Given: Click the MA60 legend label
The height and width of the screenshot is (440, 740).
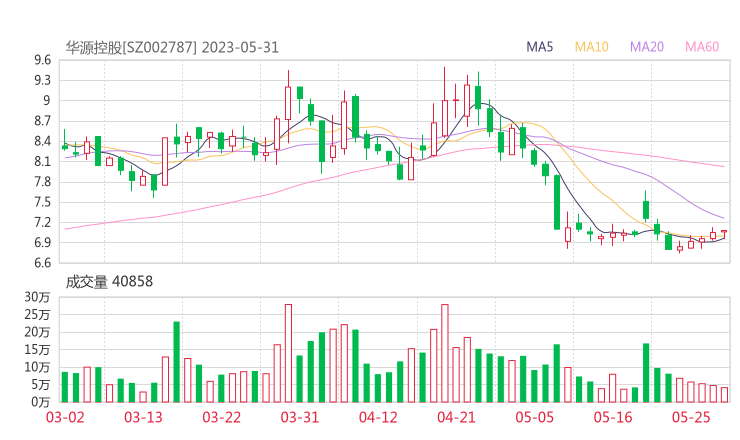Looking at the screenshot, I should [x=702, y=47].
